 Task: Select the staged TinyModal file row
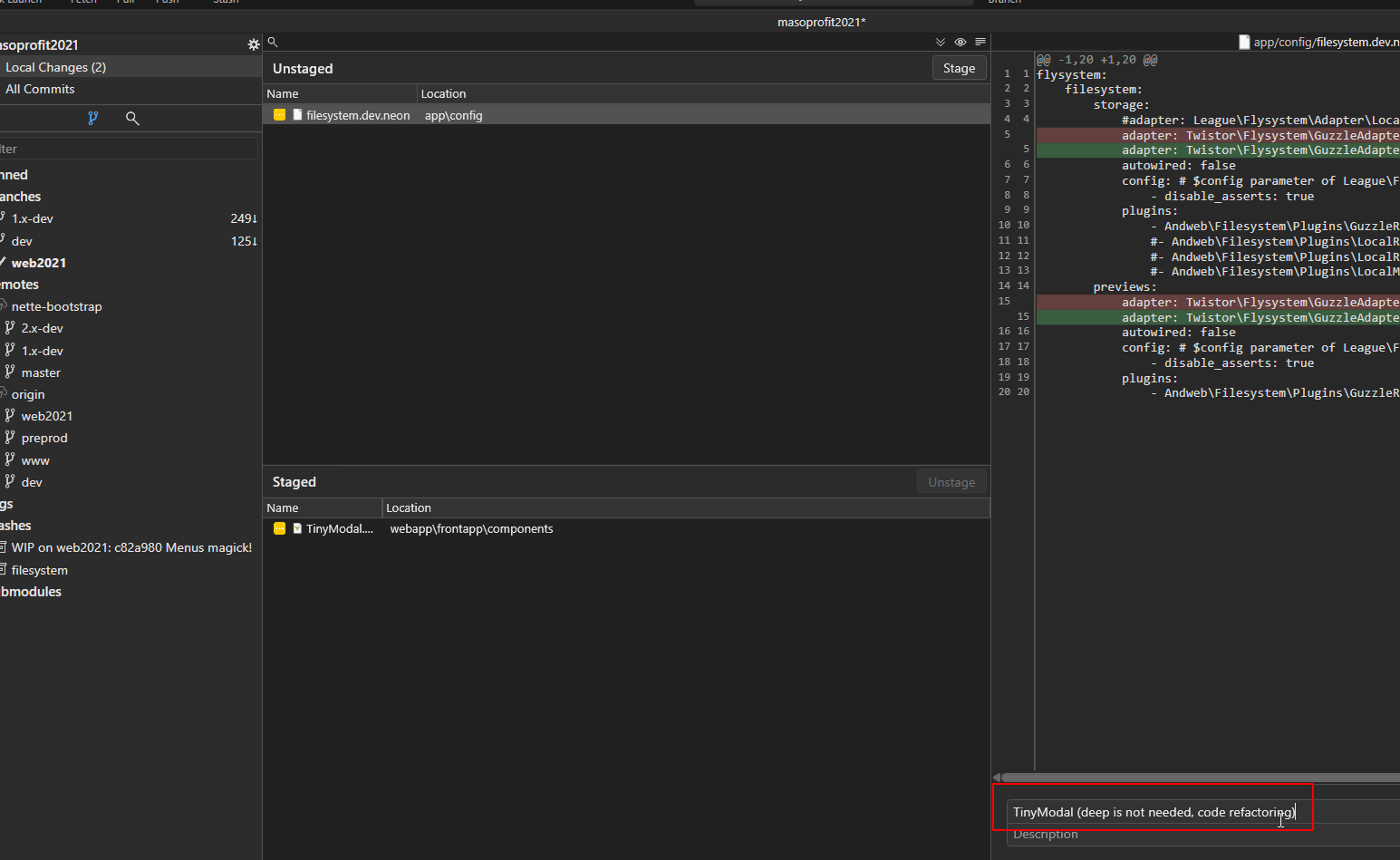[626, 528]
